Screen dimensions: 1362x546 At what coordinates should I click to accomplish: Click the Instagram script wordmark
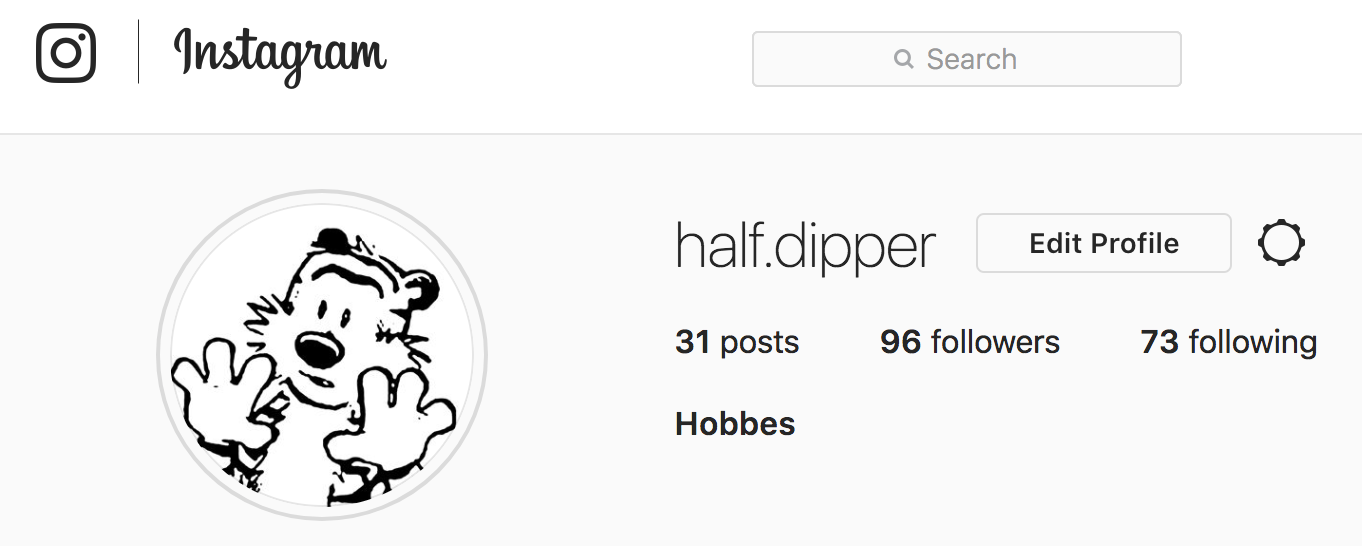[x=280, y=56]
